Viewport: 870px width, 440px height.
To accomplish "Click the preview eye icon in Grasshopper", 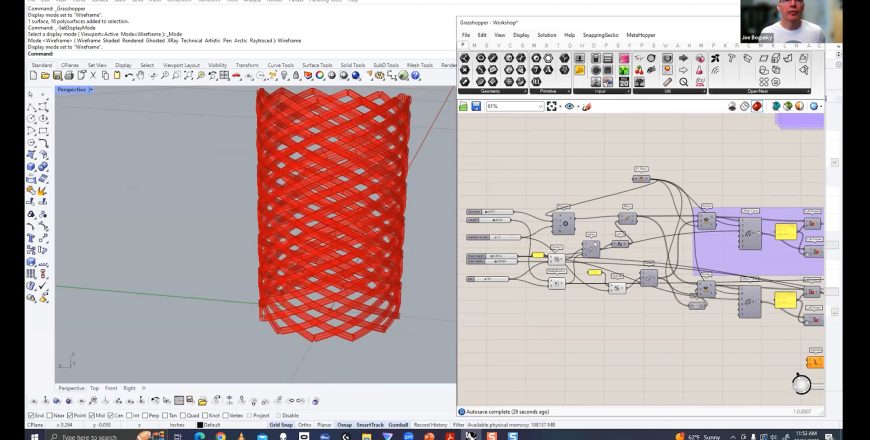I will [570, 106].
